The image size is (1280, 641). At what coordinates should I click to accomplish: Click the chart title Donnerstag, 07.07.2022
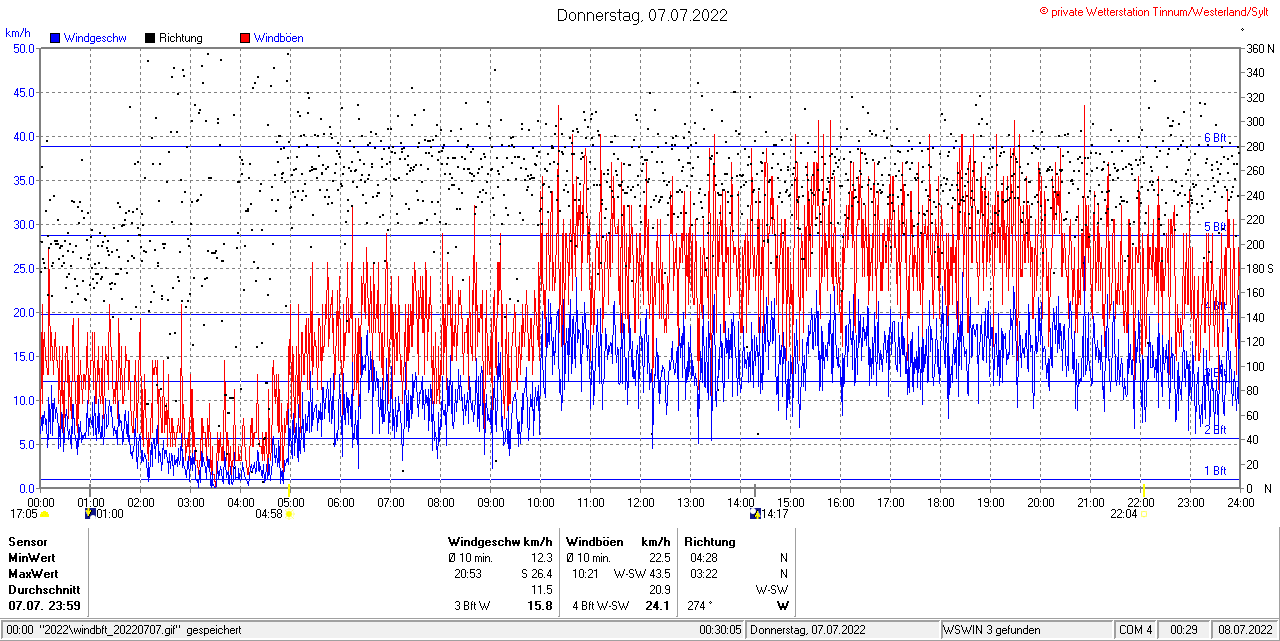(x=642, y=15)
